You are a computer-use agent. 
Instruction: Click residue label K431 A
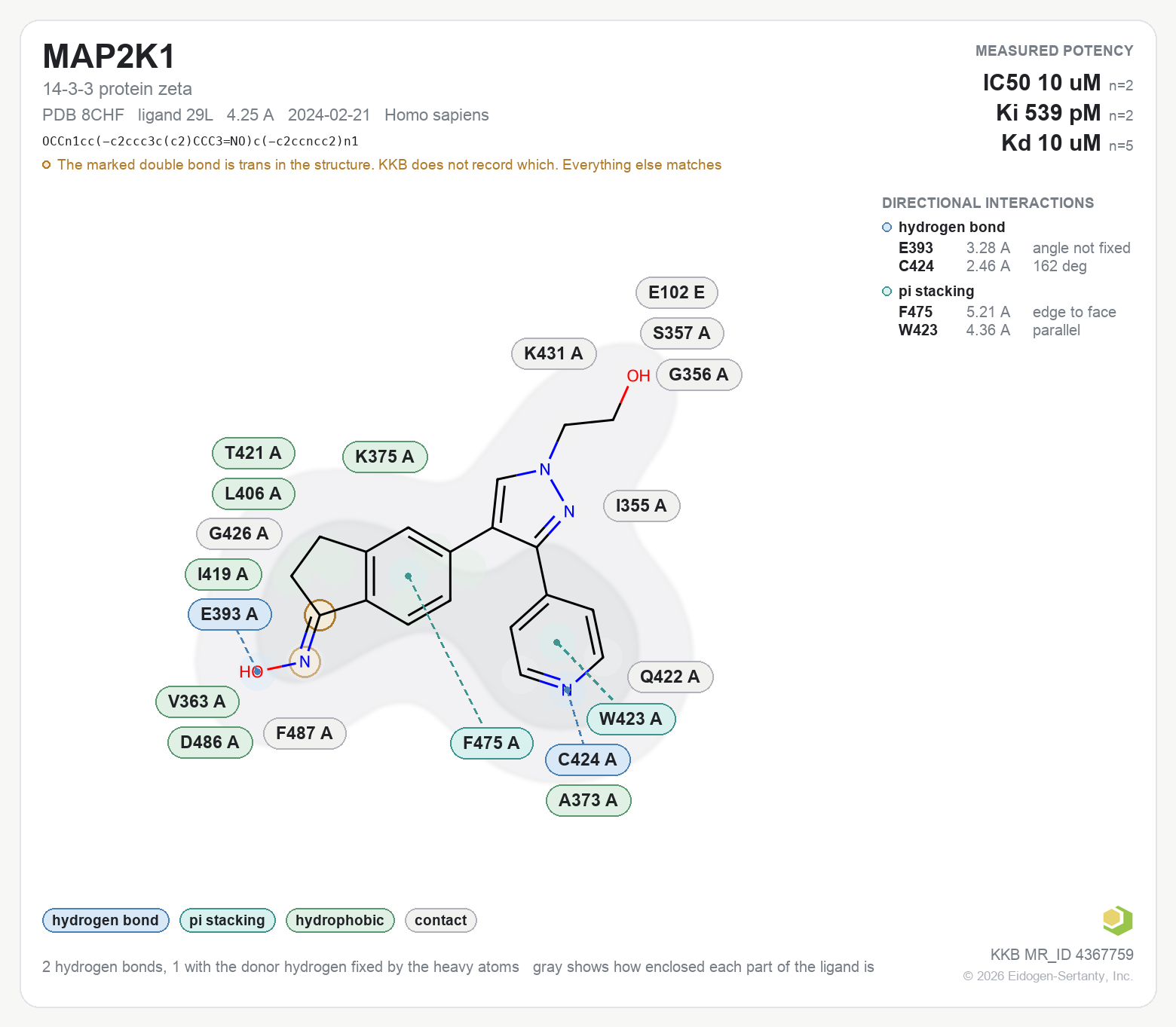(554, 353)
